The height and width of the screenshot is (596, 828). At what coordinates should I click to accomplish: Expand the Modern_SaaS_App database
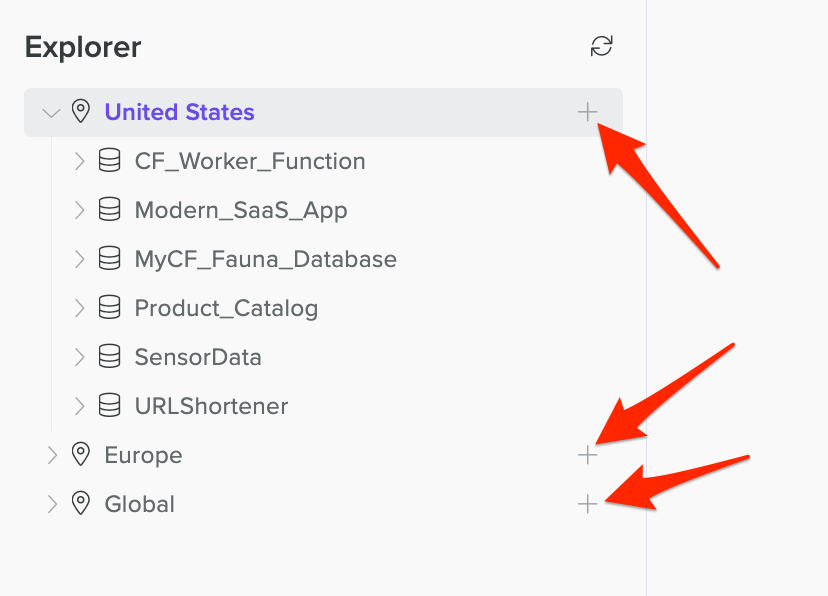79,210
